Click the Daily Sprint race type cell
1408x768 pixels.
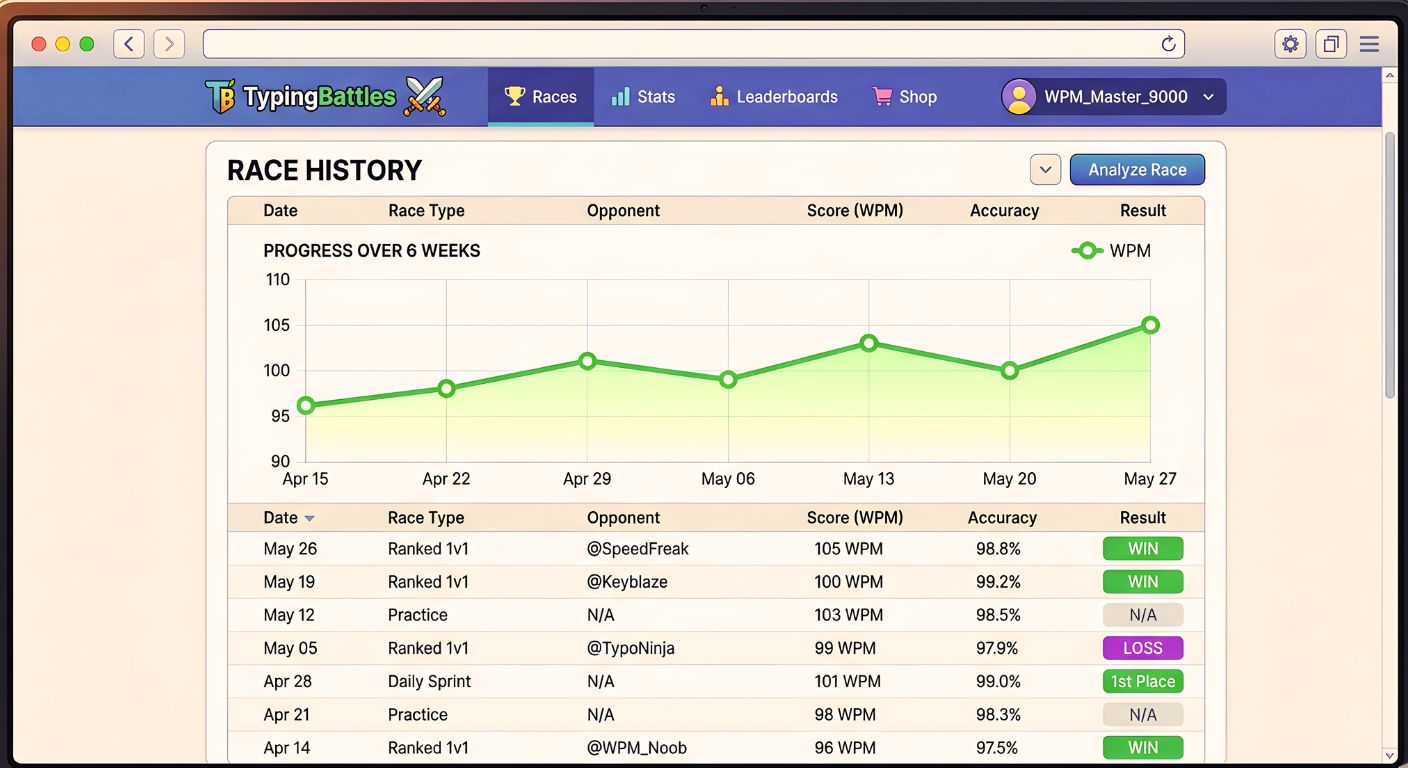pos(429,681)
